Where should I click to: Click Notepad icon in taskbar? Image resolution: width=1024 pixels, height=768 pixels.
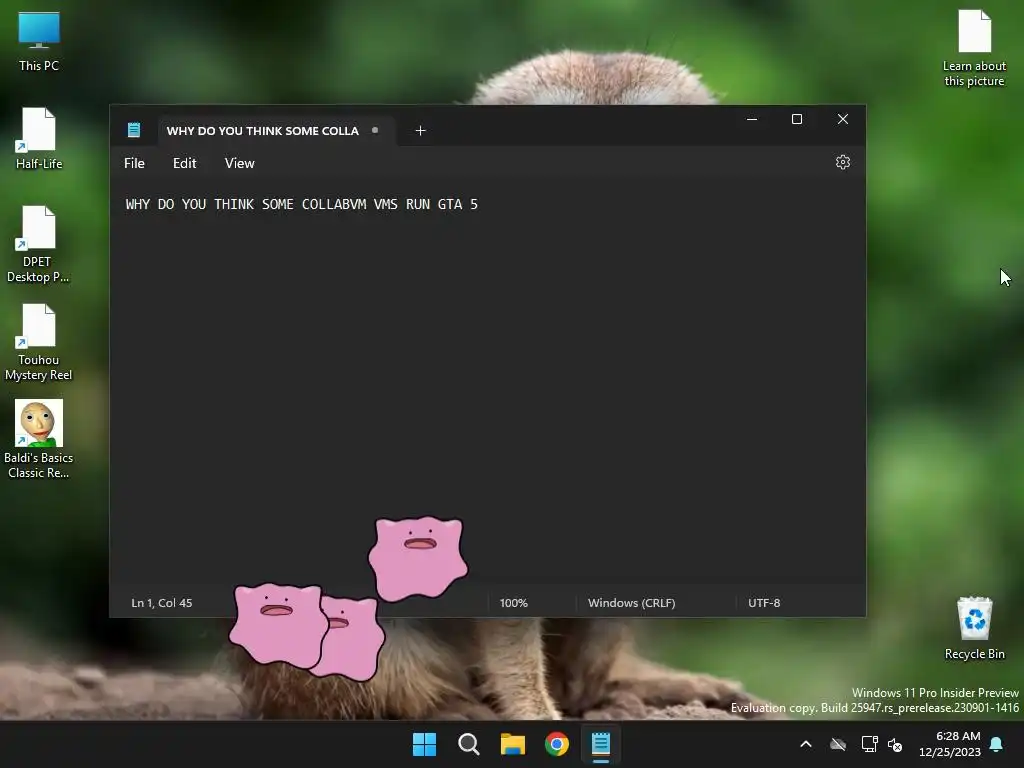[x=601, y=744]
